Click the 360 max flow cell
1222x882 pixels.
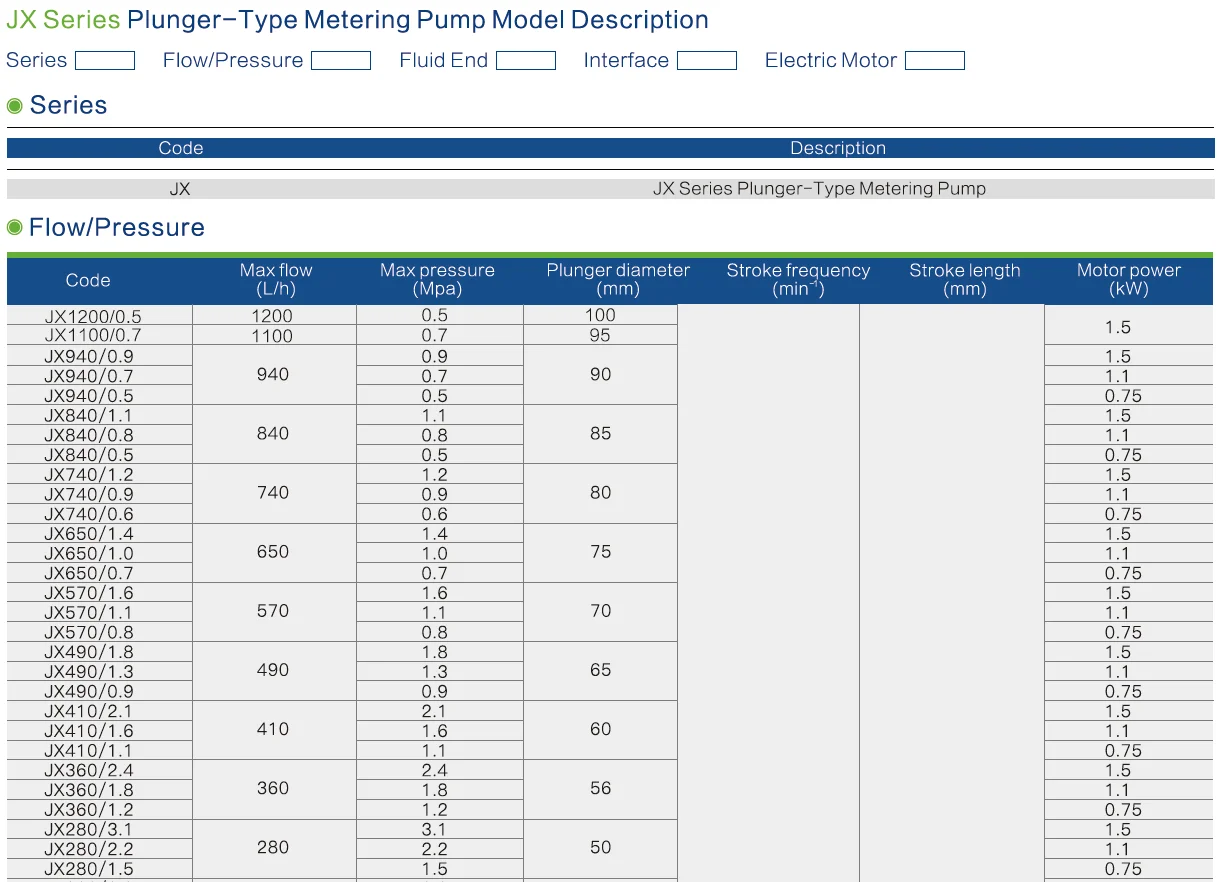[x=273, y=788]
